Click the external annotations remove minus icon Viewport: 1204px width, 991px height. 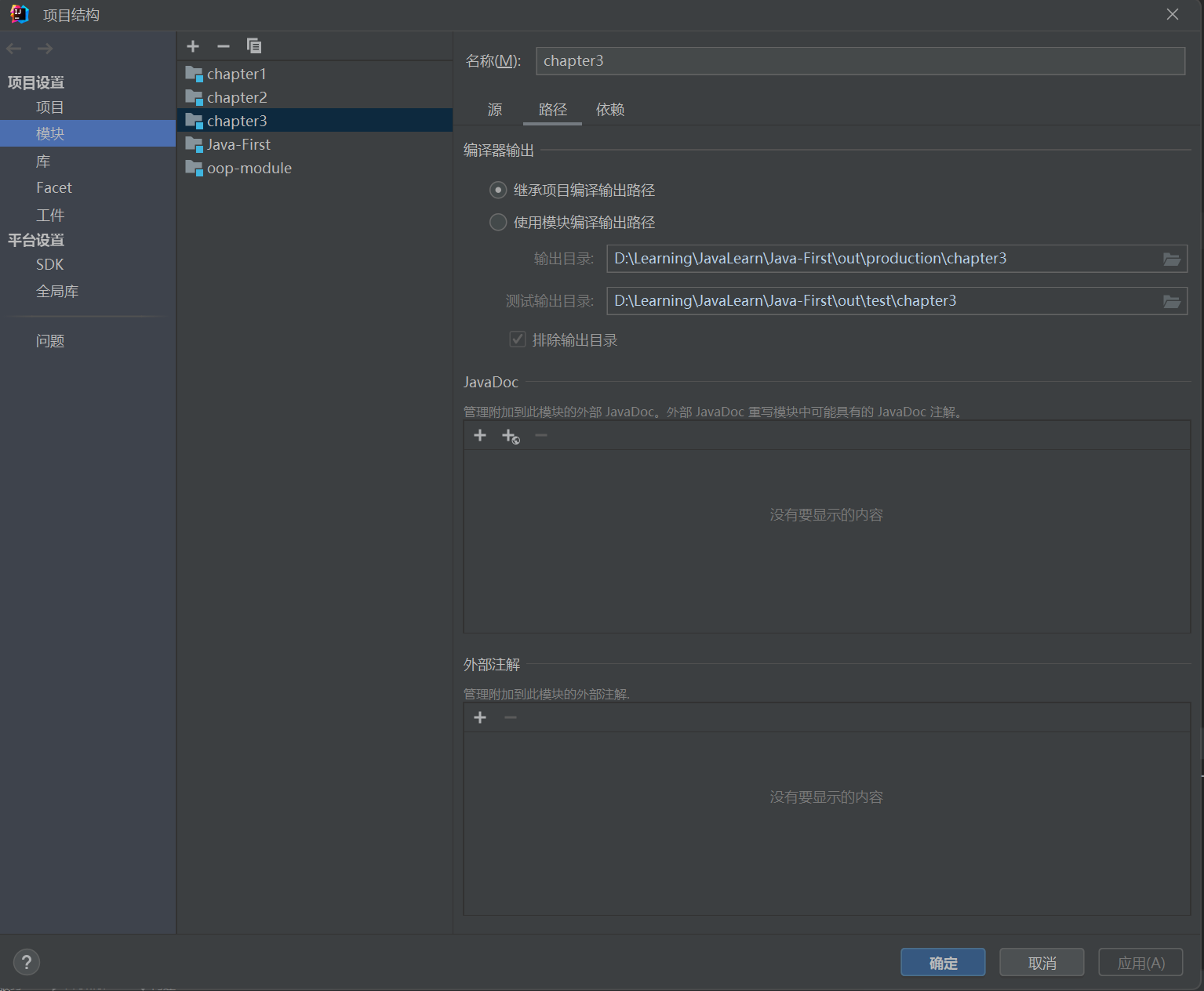click(x=511, y=717)
